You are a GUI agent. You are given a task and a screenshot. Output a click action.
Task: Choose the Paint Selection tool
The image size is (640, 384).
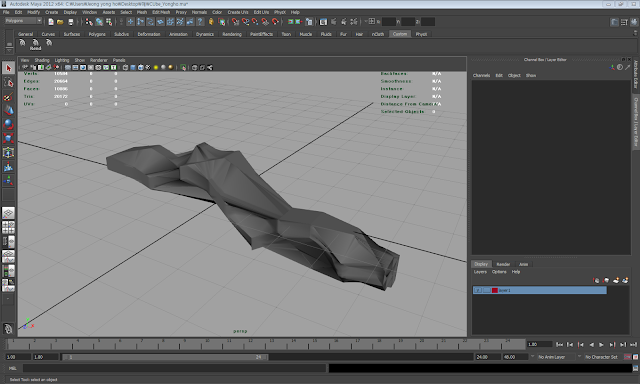click(x=8, y=97)
